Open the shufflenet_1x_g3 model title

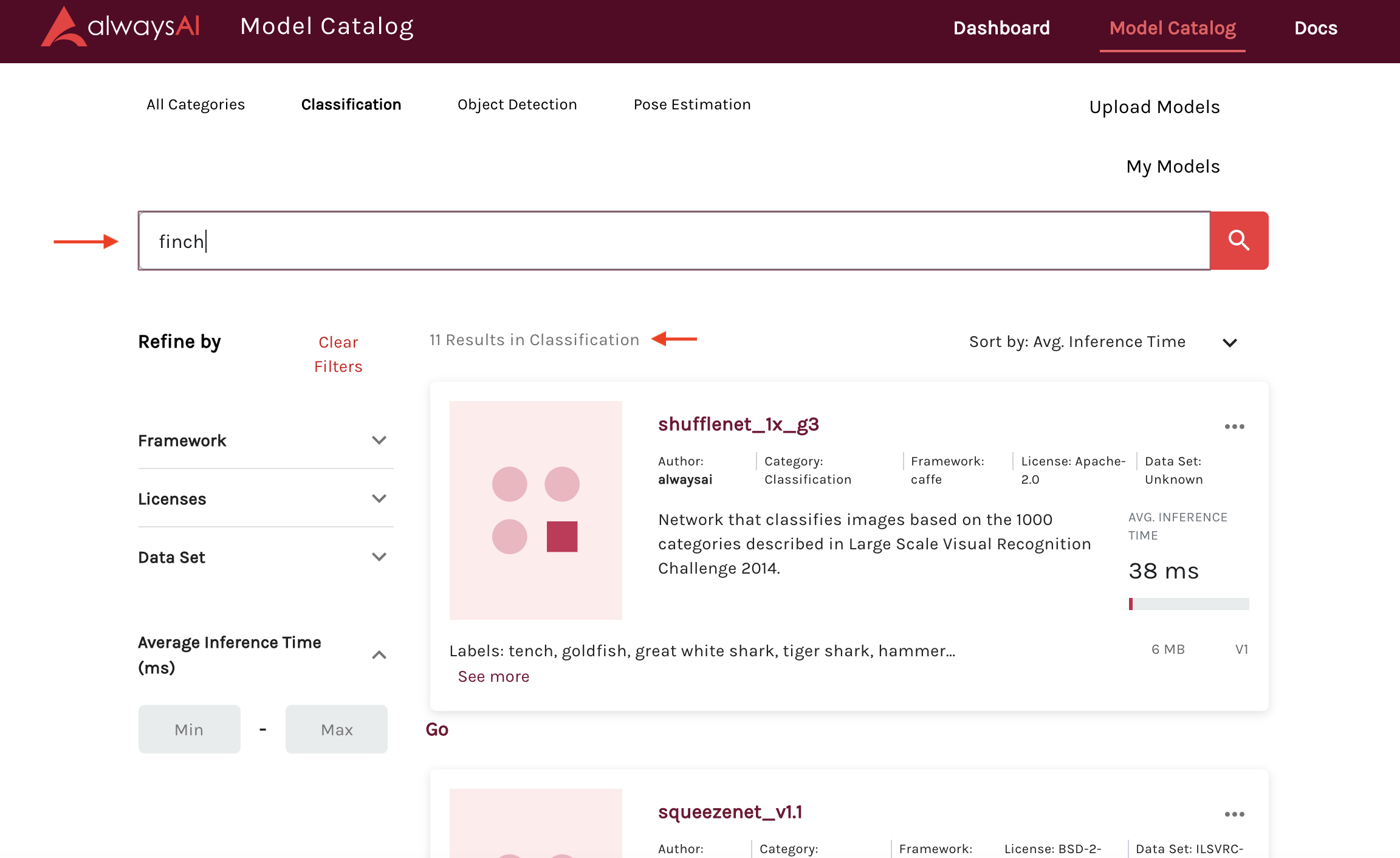point(738,424)
